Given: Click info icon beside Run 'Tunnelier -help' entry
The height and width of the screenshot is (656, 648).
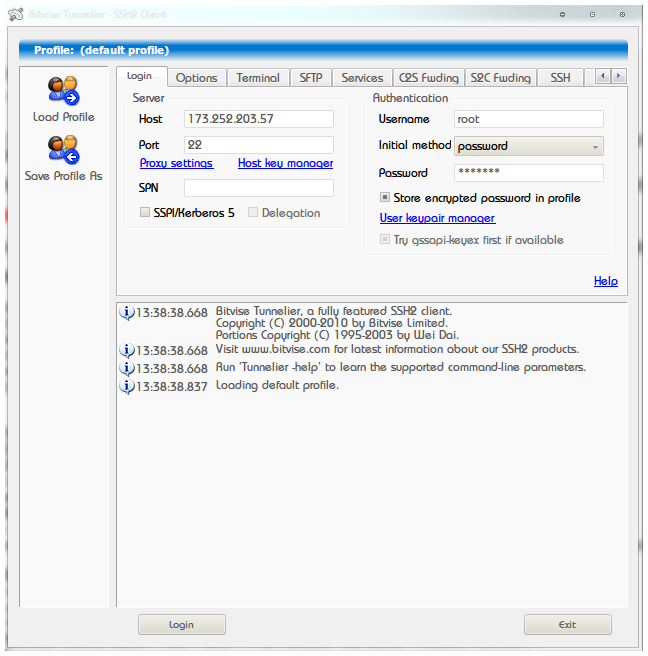Looking at the screenshot, I should click(x=127, y=368).
